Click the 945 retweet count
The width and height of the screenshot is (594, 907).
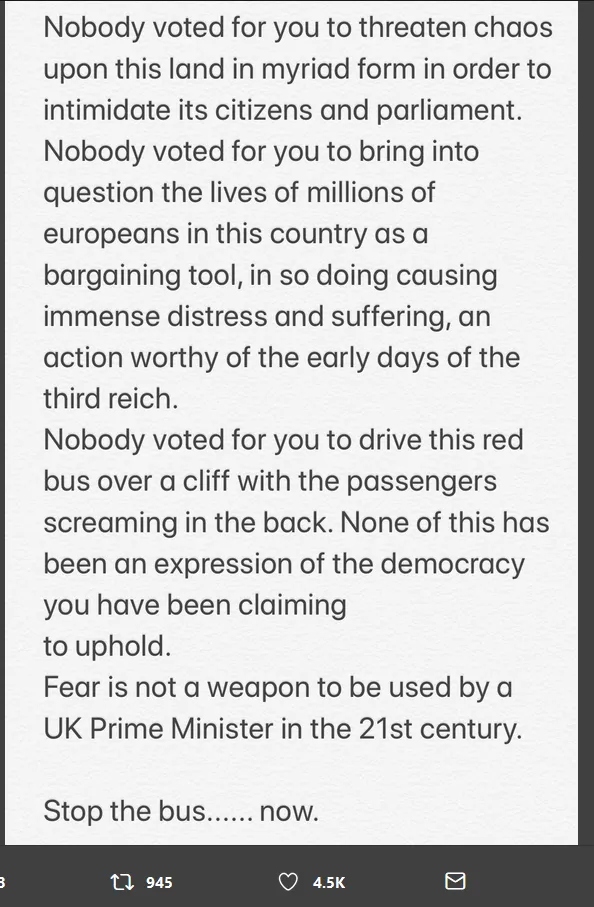point(159,882)
